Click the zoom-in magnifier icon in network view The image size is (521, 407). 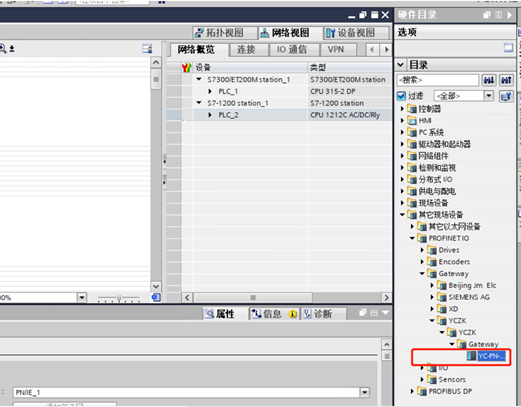[3, 49]
